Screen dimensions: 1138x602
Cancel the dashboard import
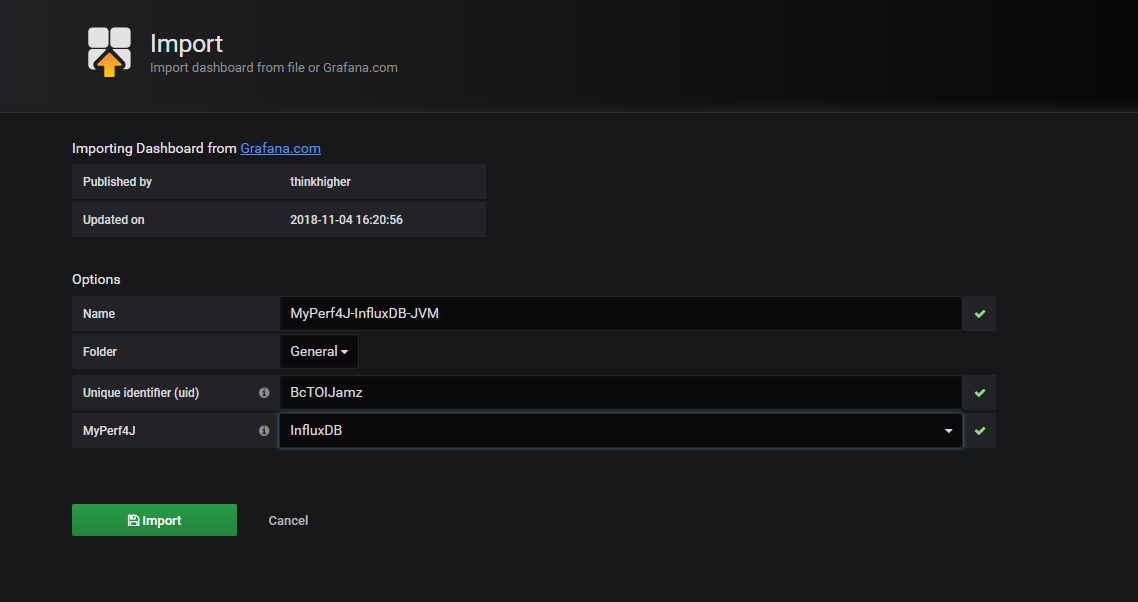[x=288, y=521]
